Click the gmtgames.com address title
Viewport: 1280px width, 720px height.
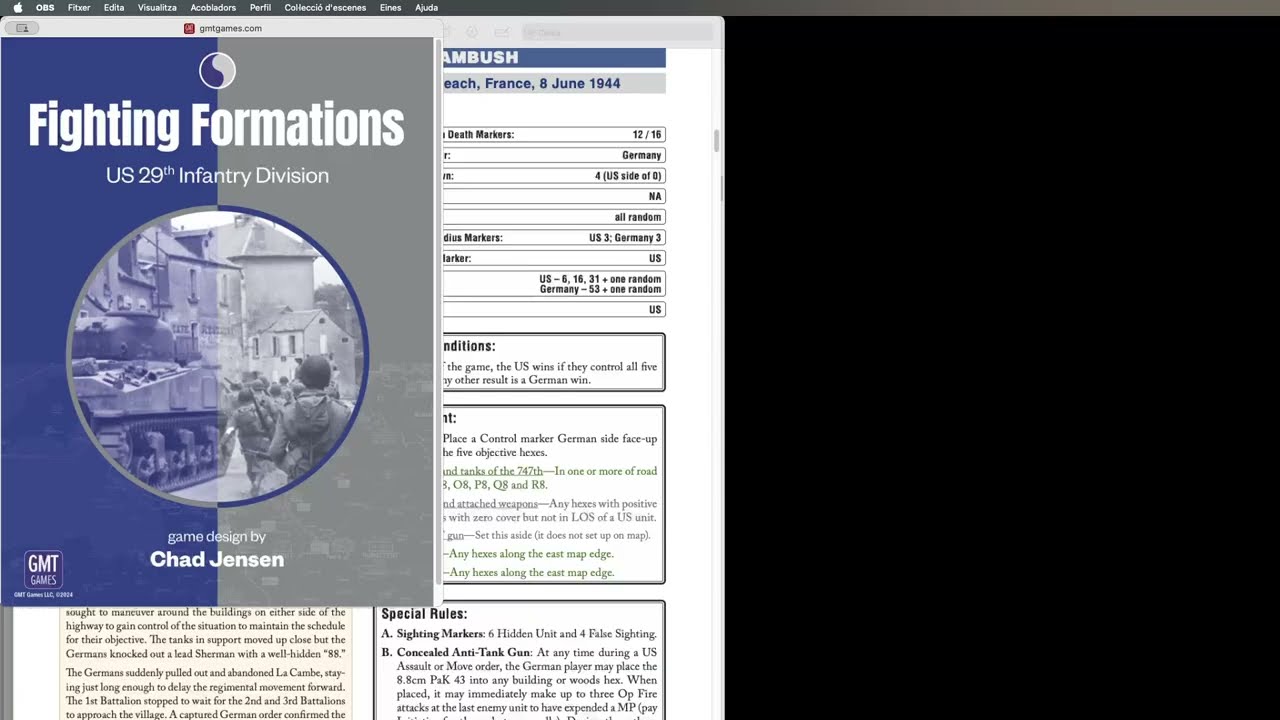pyautogui.click(x=230, y=28)
